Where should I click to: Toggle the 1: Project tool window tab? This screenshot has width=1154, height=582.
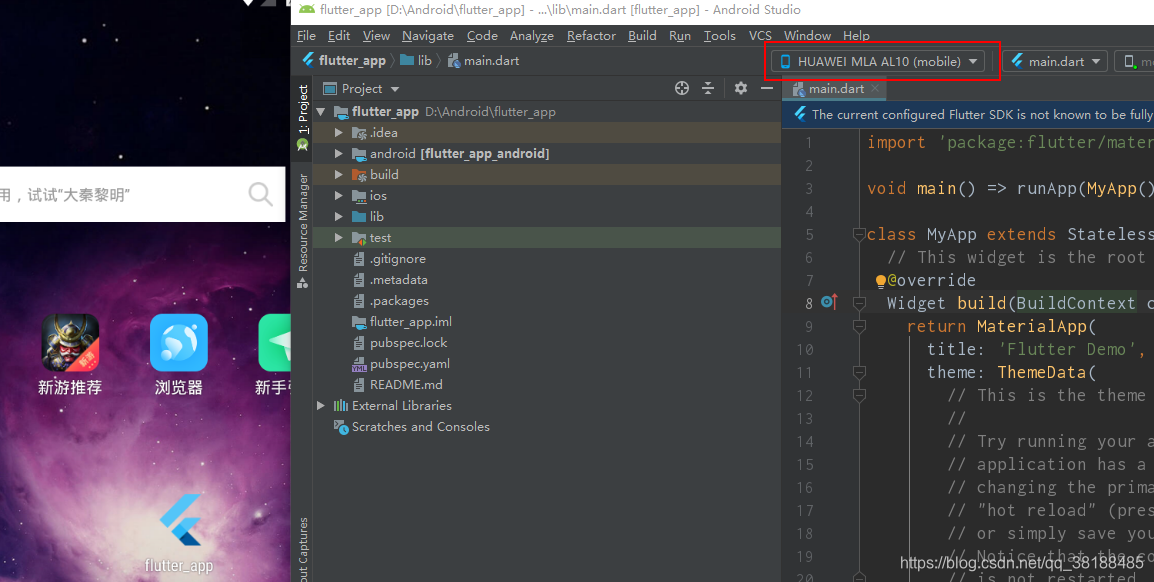click(x=302, y=118)
